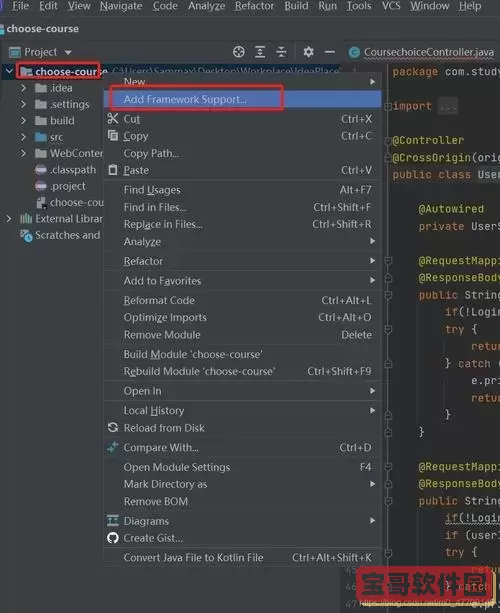Click the Expand All toolbar icon

tap(260, 52)
